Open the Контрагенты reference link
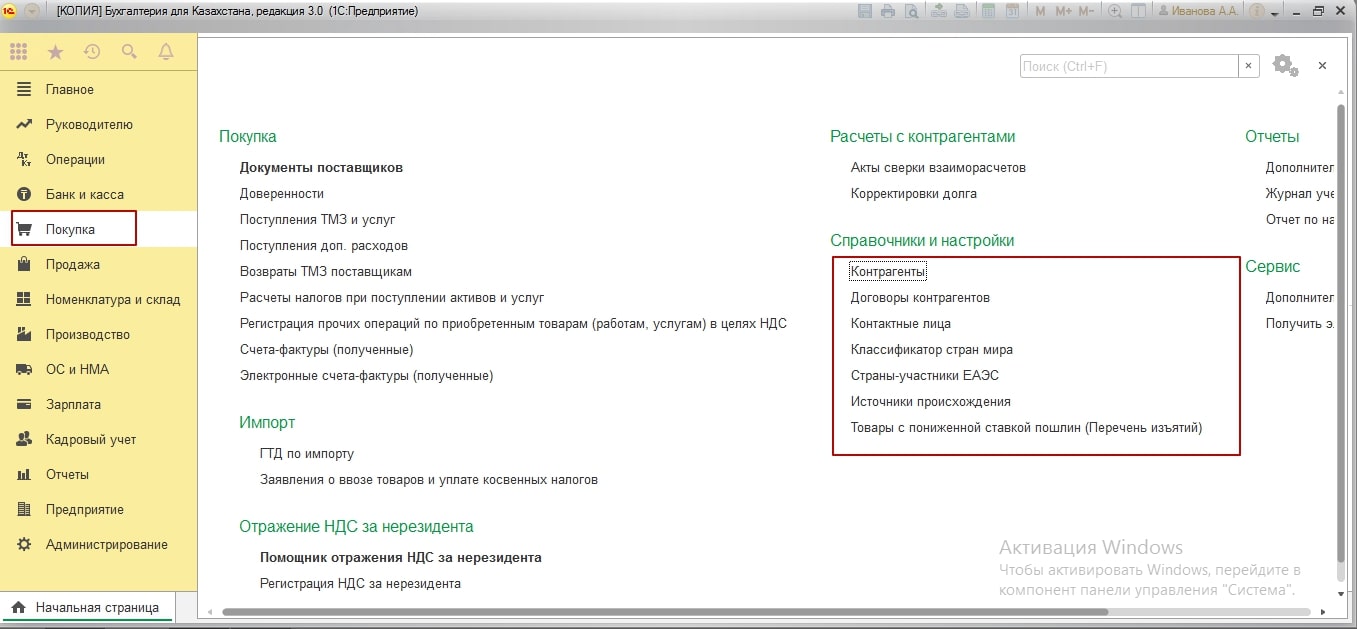The width and height of the screenshot is (1357, 629). coord(888,271)
